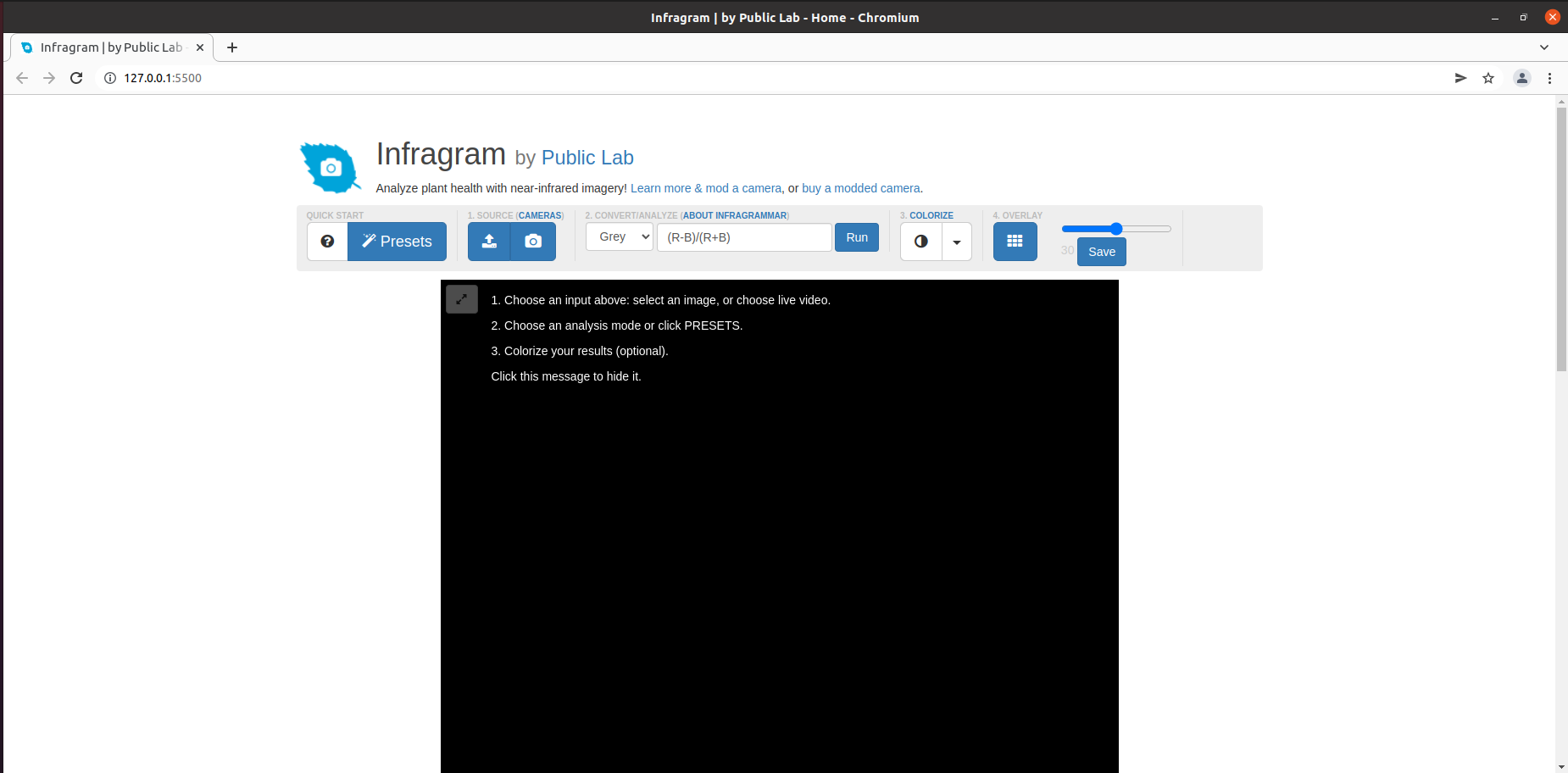Screen dimensions: 1568x773
Task: Click '1. Choose an input above' instruction
Action: tap(661, 300)
